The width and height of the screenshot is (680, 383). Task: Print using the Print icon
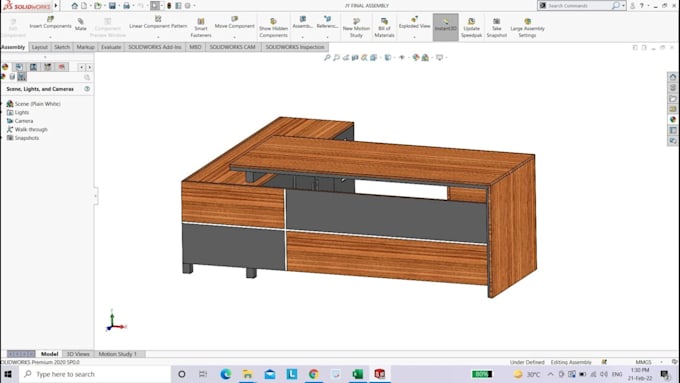click(127, 6)
